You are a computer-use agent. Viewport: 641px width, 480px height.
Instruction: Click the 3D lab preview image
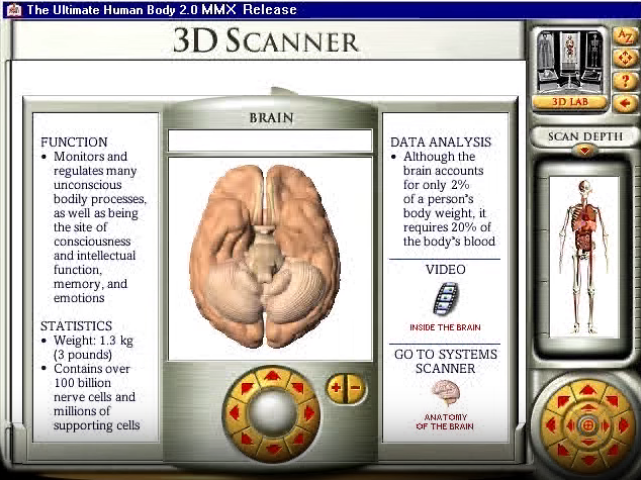tap(571, 60)
